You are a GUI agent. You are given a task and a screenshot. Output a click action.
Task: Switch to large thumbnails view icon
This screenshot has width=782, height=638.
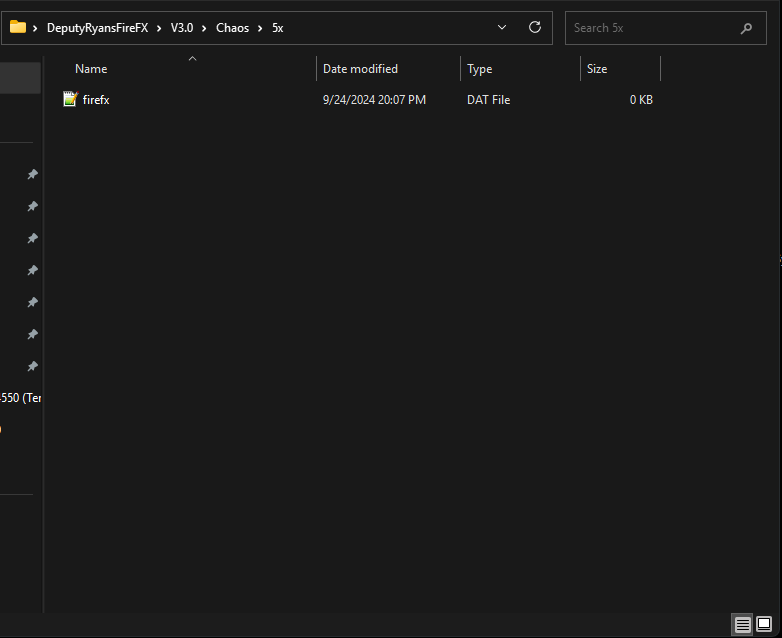pyautogui.click(x=764, y=624)
